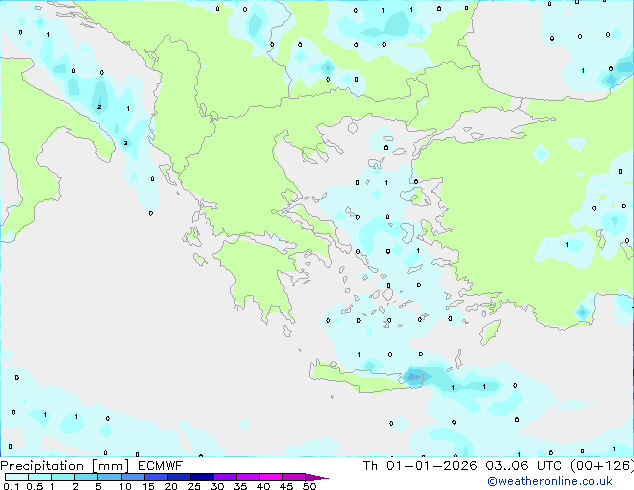Viewport: 634px width, 490px height.
Task: Click the "(00+126)" forecast offset text
Action: pos(602,466)
